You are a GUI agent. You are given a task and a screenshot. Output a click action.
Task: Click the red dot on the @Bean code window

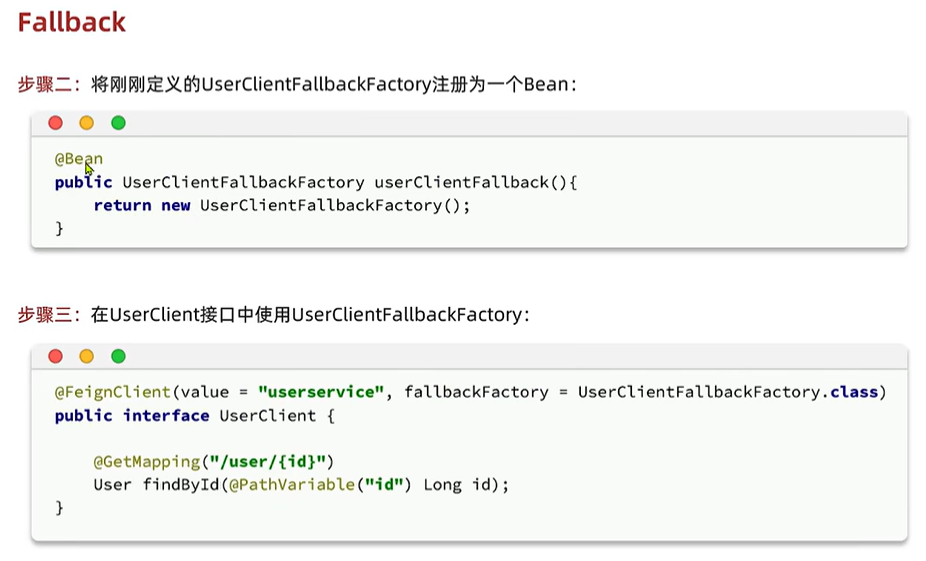point(55,123)
